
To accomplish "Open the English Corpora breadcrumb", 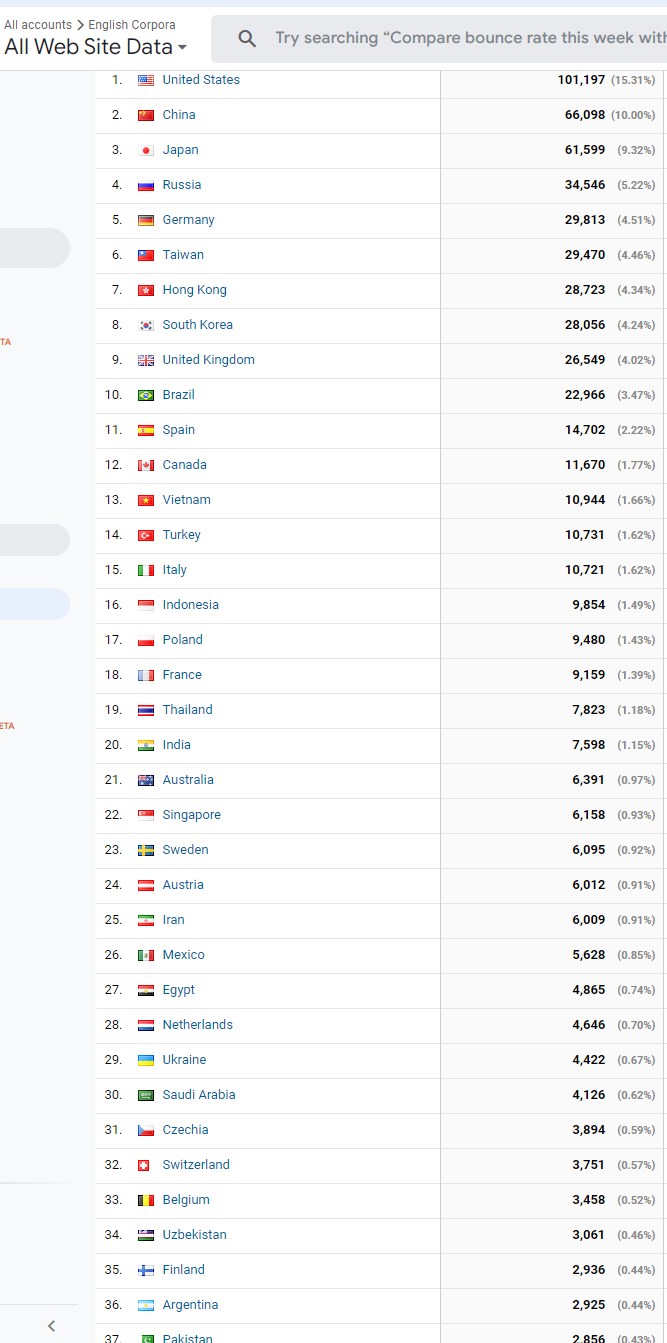I will 132,24.
